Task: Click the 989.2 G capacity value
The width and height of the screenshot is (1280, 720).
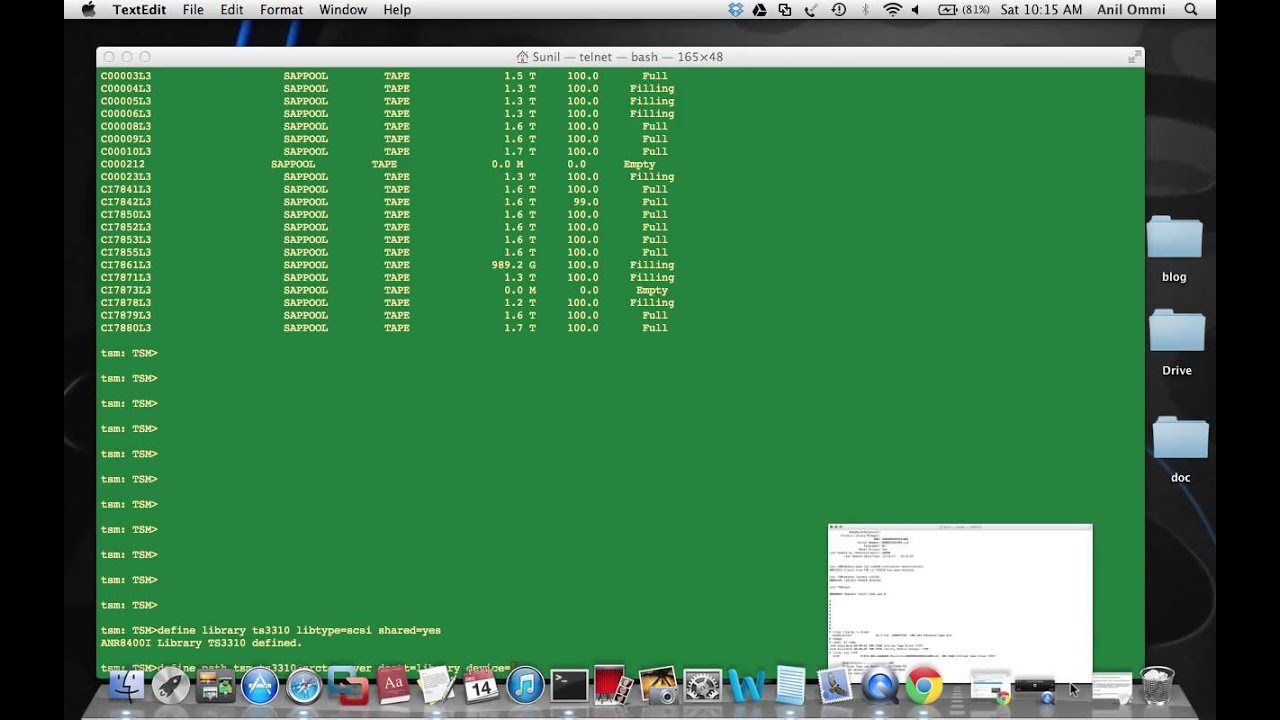Action: [x=513, y=265]
